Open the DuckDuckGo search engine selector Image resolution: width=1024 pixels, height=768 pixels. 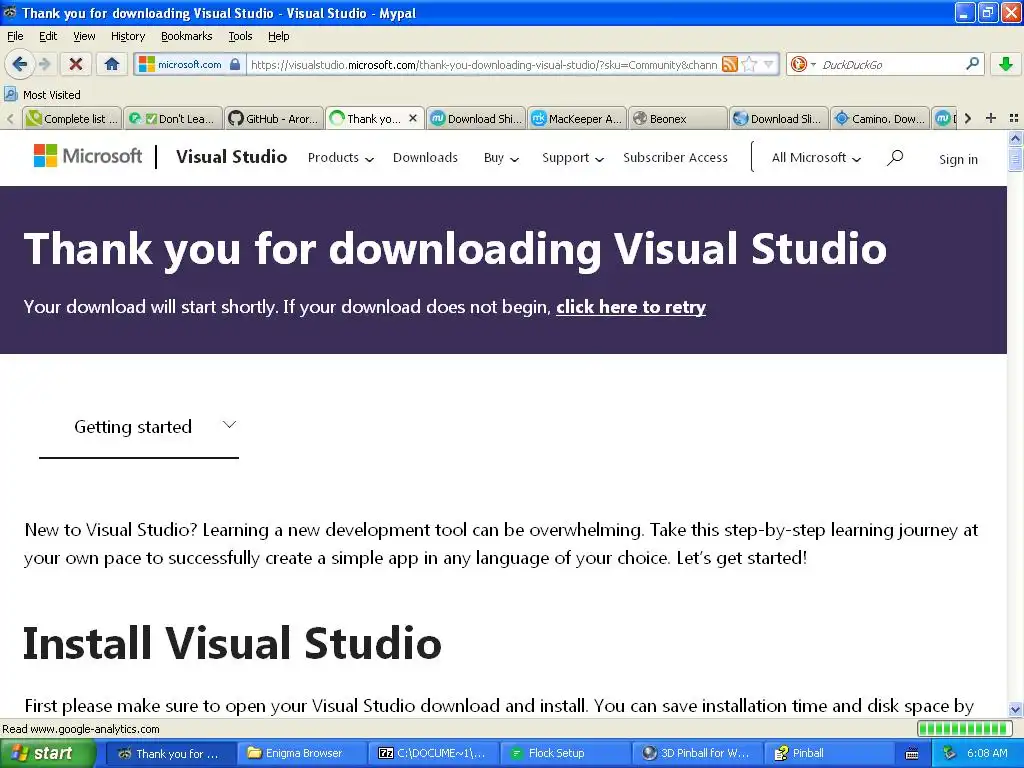point(803,64)
